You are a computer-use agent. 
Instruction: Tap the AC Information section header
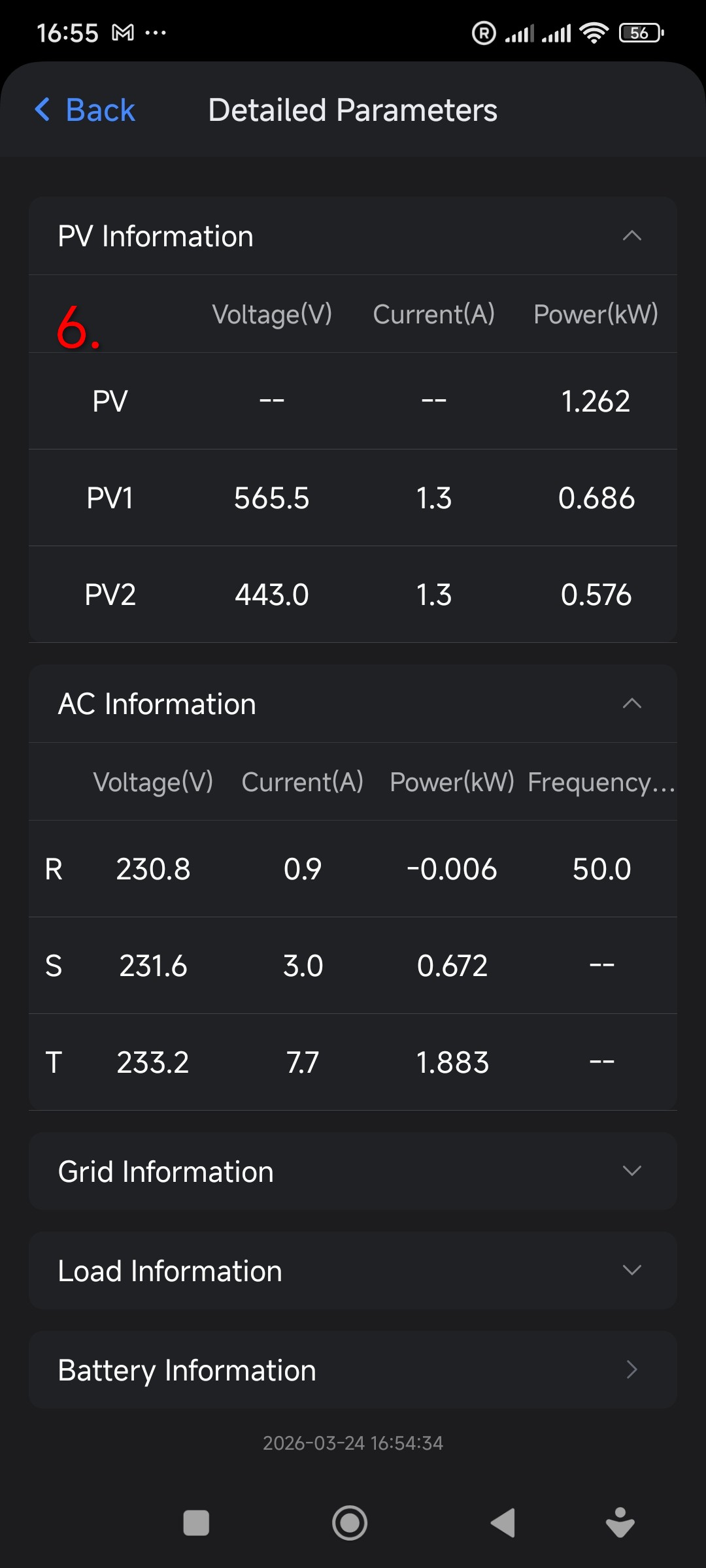[157, 704]
